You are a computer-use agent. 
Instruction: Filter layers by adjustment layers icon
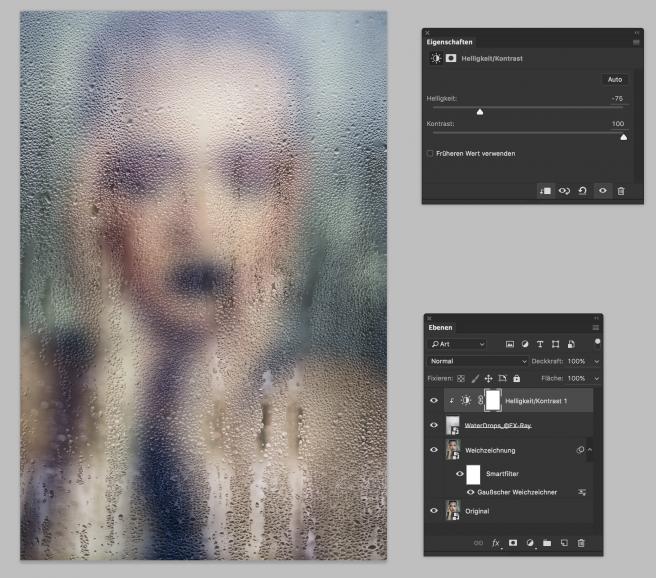coord(525,344)
